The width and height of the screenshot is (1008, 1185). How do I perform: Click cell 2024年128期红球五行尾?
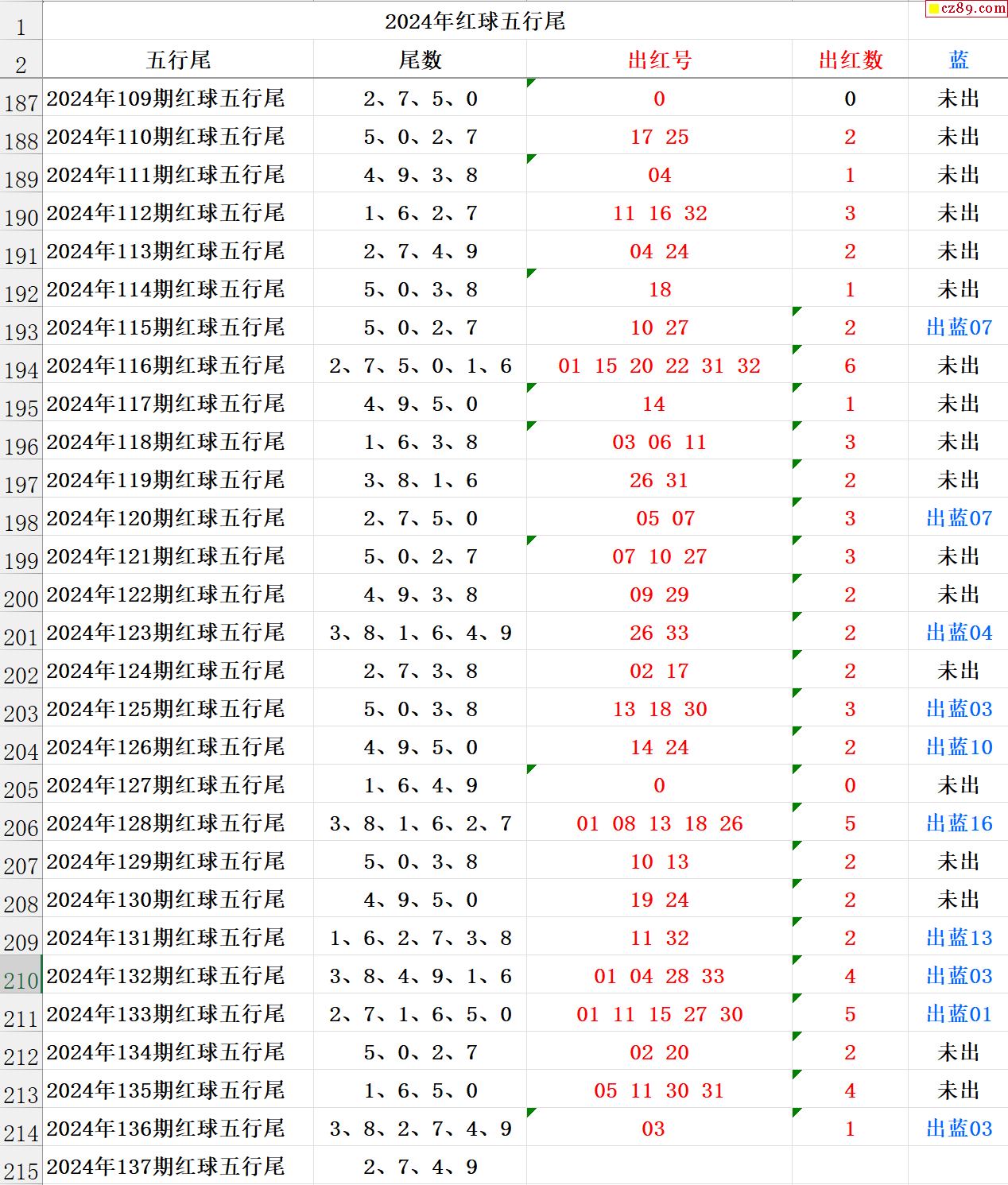click(x=178, y=823)
